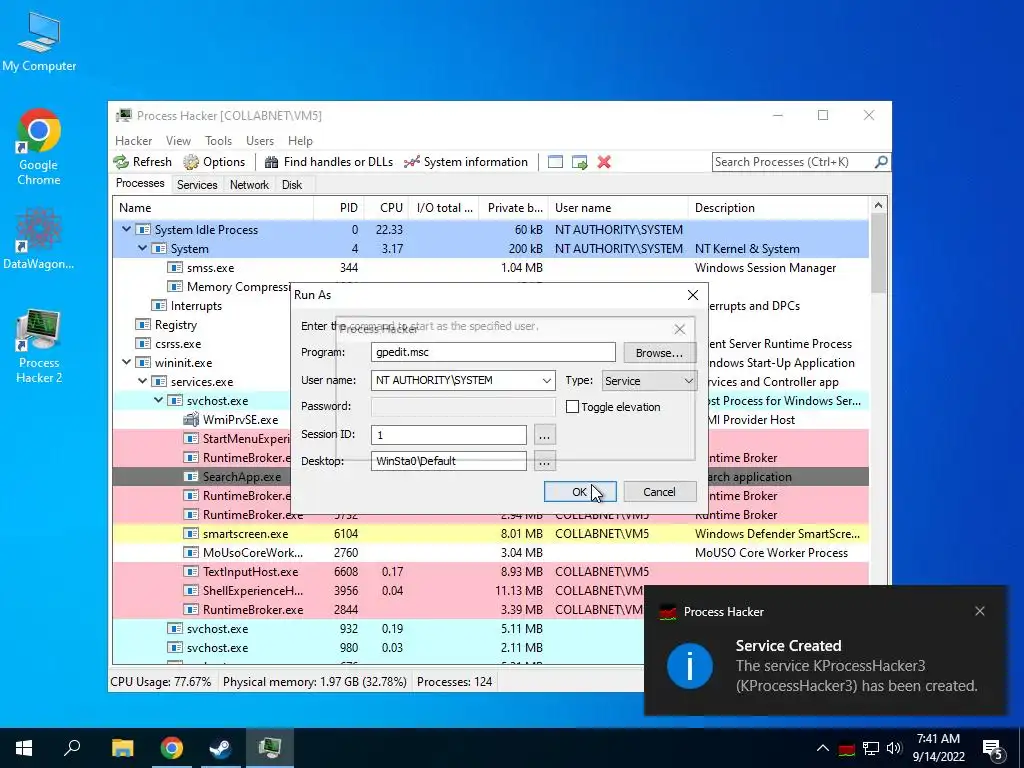Image resolution: width=1024 pixels, height=768 pixels.
Task: Check the Toggle elevation checkbox
Action: 572,407
